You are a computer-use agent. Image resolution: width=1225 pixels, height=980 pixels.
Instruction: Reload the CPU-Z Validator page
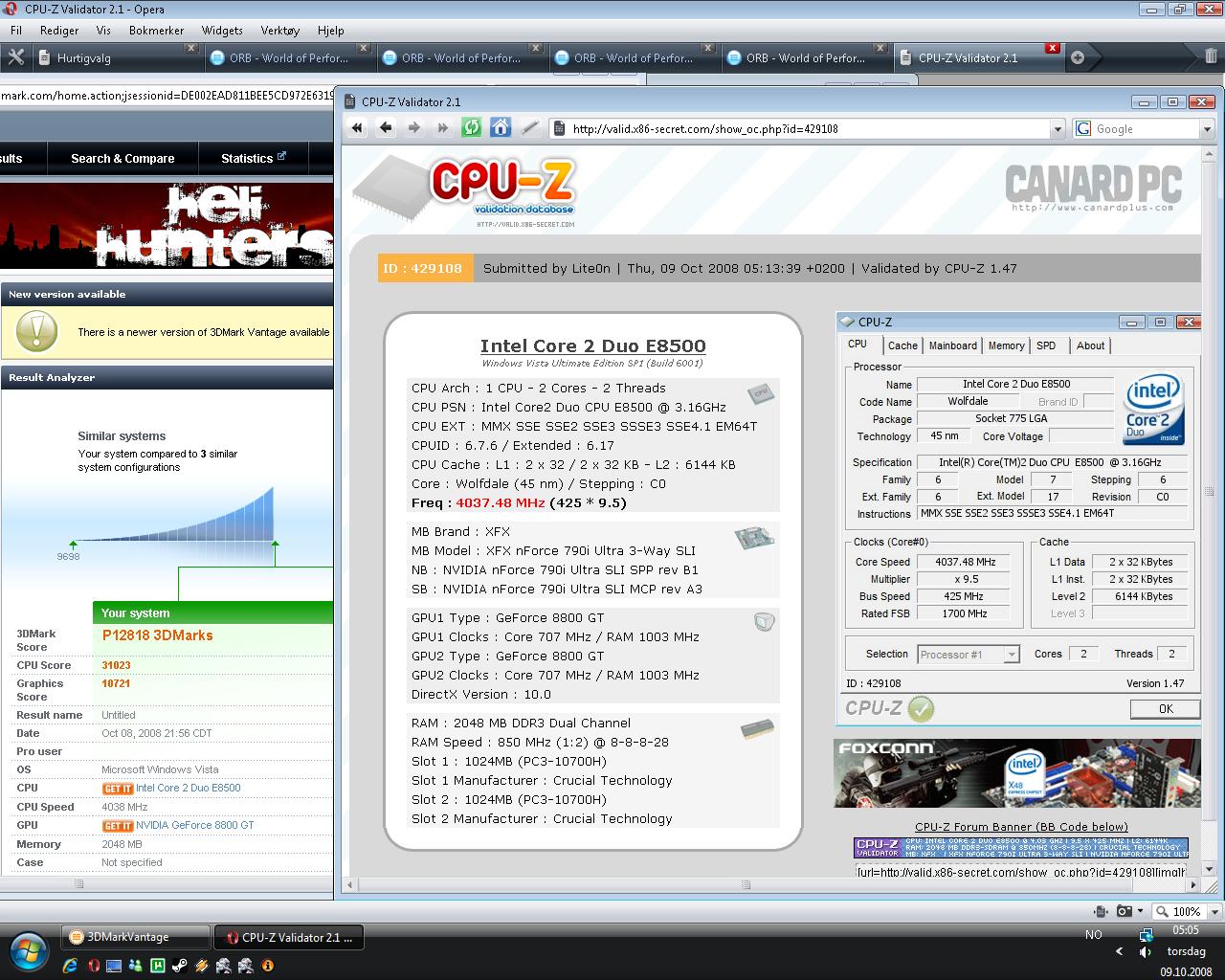click(x=471, y=127)
